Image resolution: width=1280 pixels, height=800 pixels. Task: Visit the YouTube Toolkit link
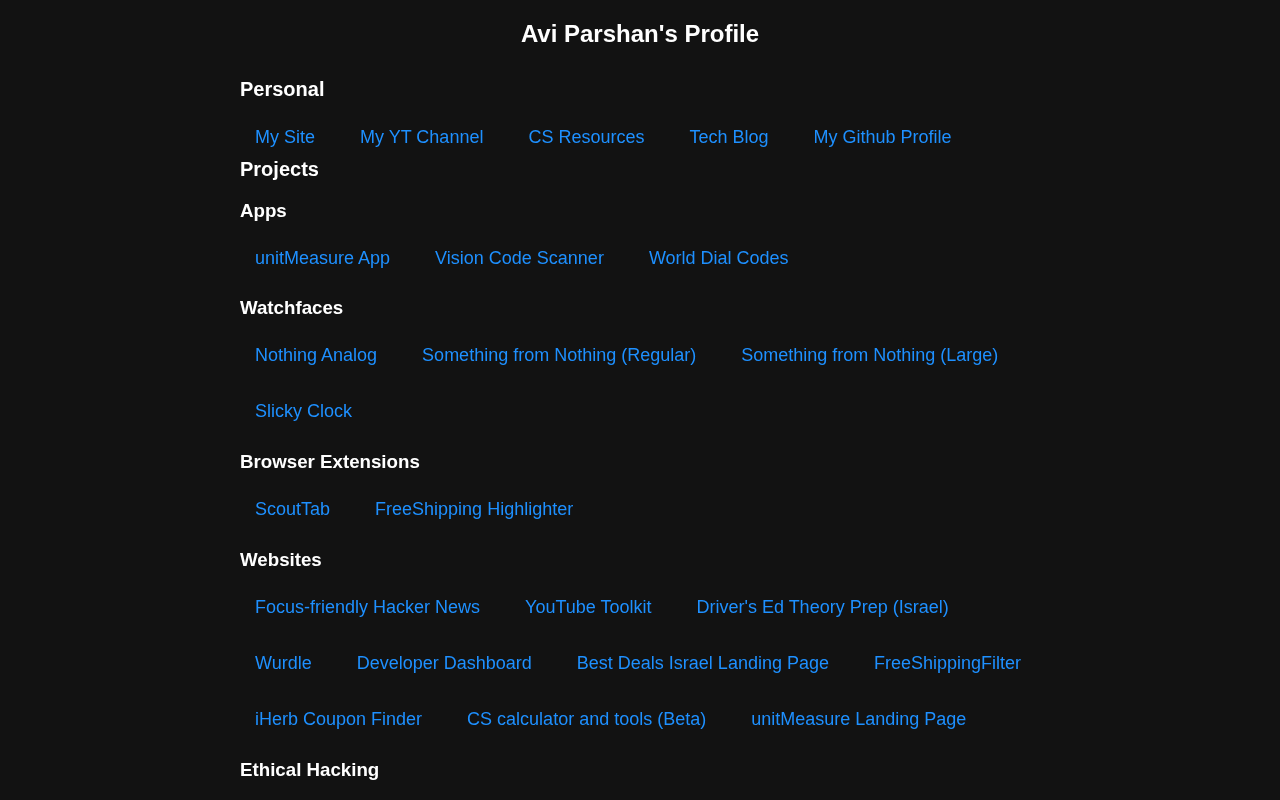click(588, 607)
